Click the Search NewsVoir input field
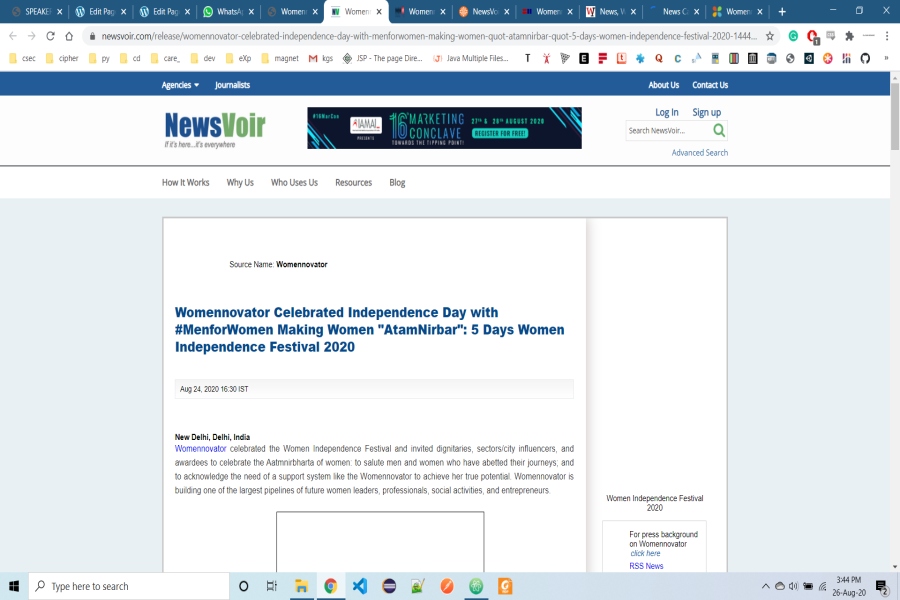Image resolution: width=900 pixels, height=600 pixels. 666,131
